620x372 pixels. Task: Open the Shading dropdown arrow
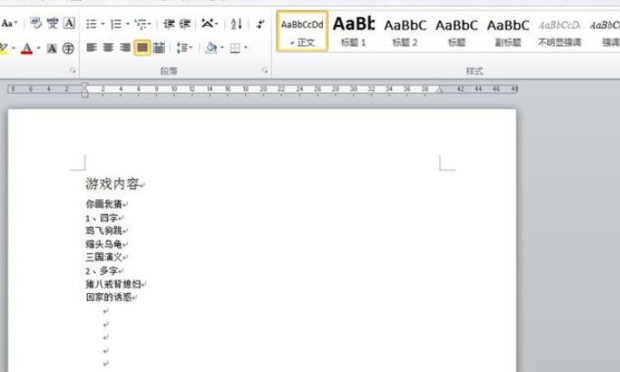tap(222, 48)
